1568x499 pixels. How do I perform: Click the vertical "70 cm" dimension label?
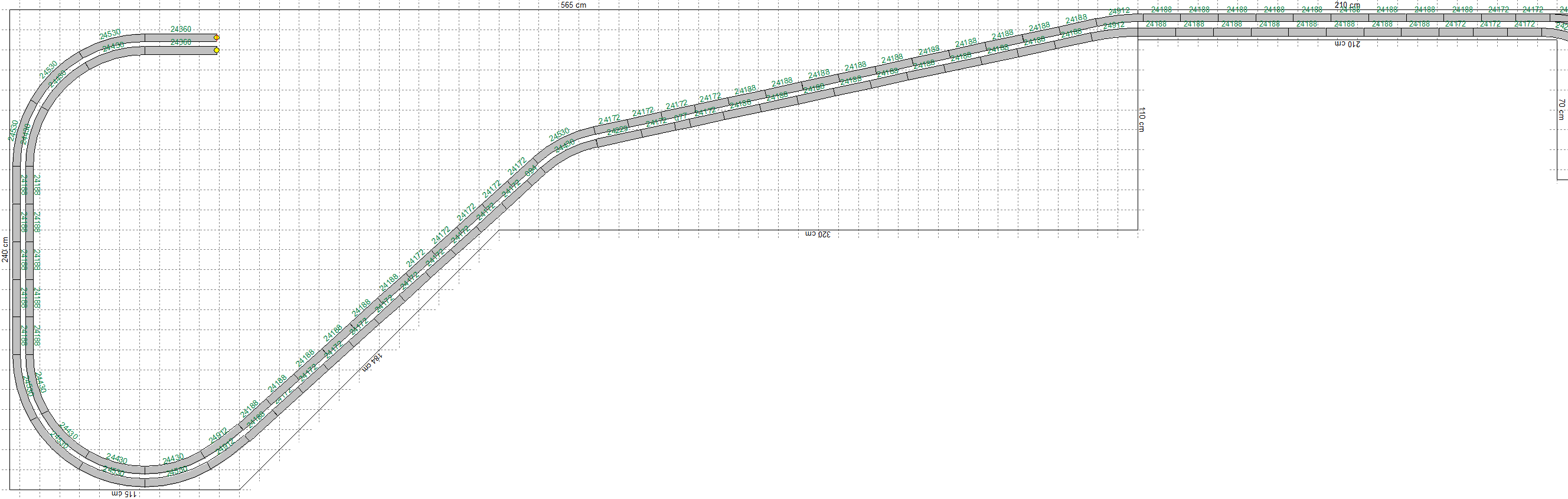[x=1562, y=109]
